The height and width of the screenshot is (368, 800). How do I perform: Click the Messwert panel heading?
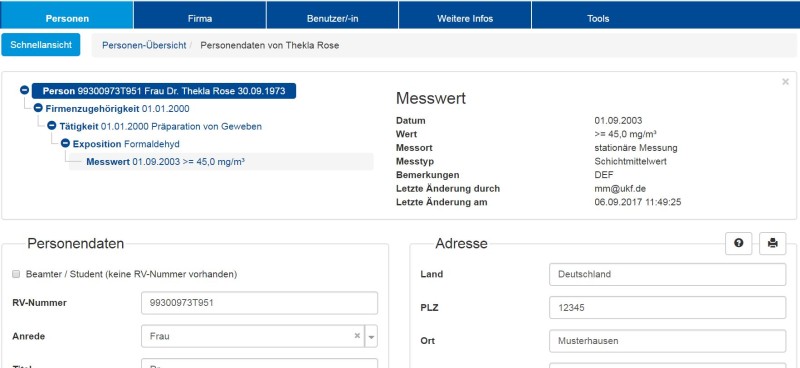(431, 98)
